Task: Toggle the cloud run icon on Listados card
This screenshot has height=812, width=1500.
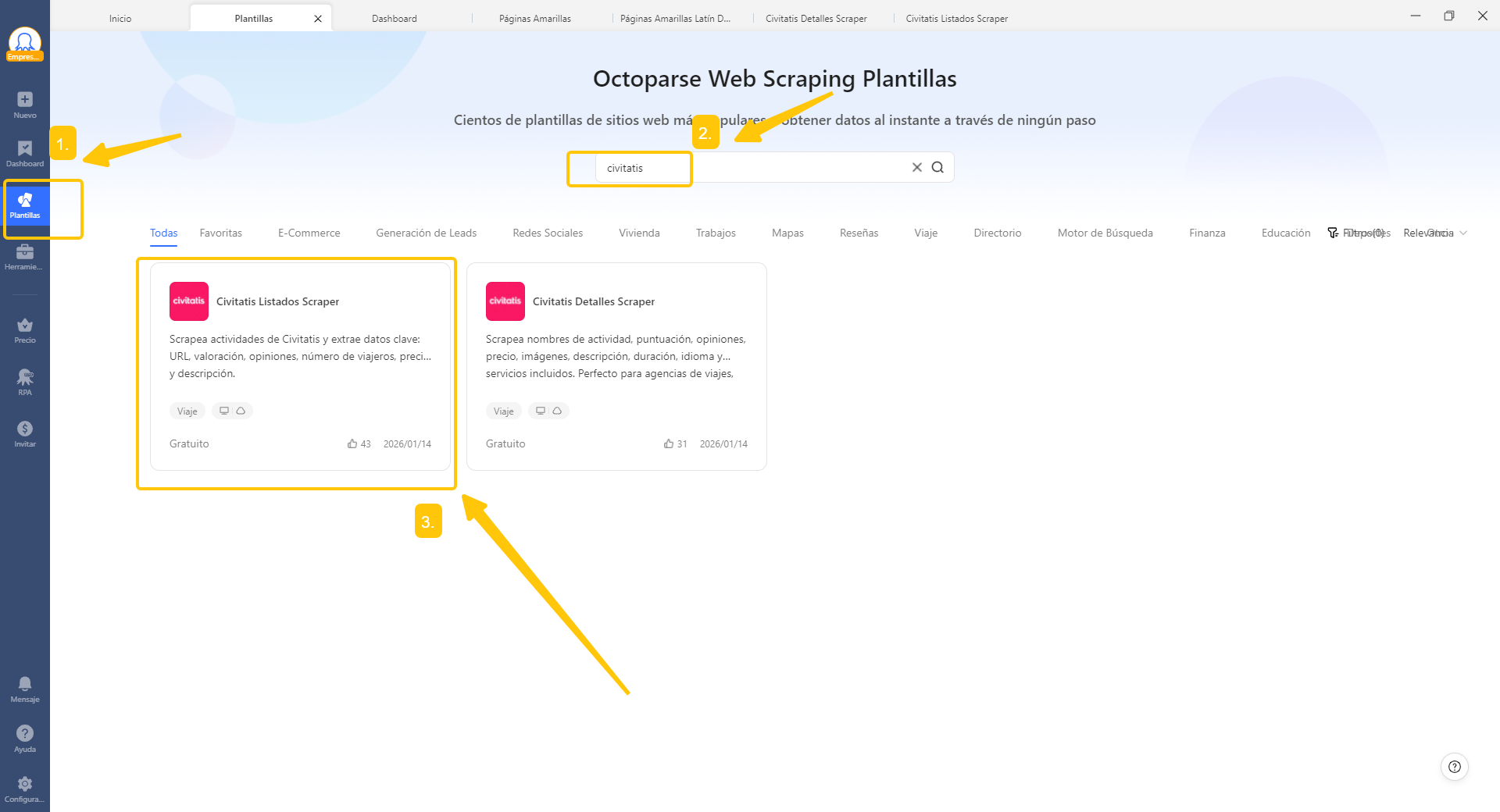Action: pos(241,410)
